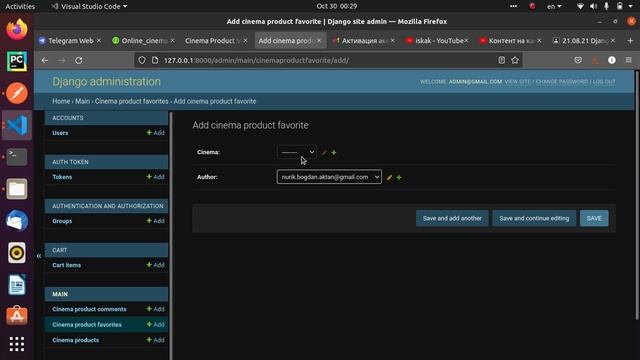Open VIEW SITE link in header

tap(517, 82)
